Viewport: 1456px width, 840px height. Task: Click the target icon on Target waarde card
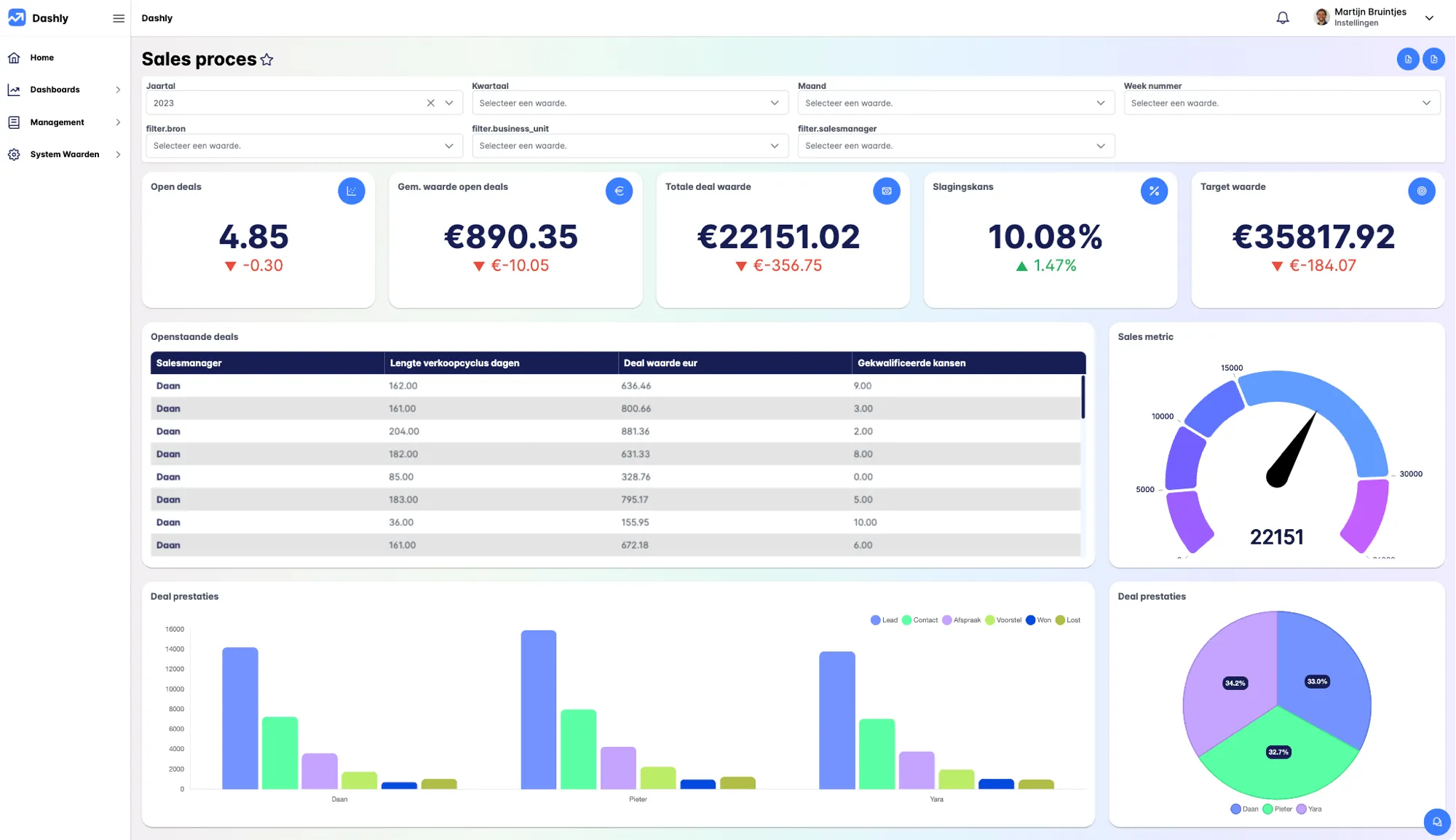pyautogui.click(x=1421, y=191)
